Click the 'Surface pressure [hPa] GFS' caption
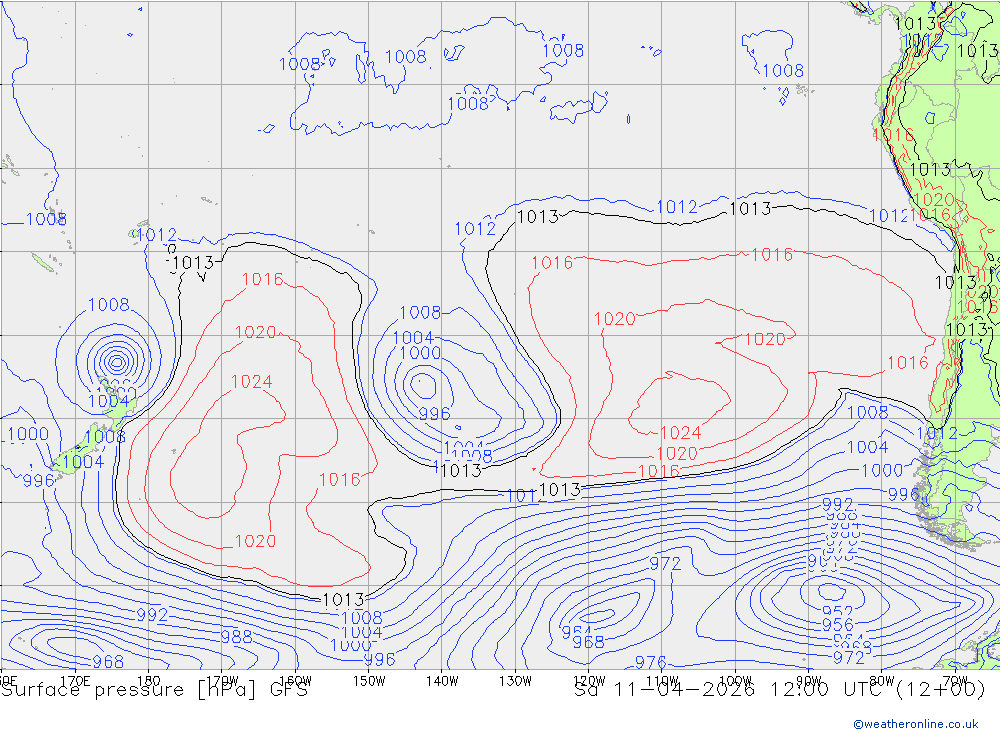The image size is (1000, 733). tap(154, 690)
